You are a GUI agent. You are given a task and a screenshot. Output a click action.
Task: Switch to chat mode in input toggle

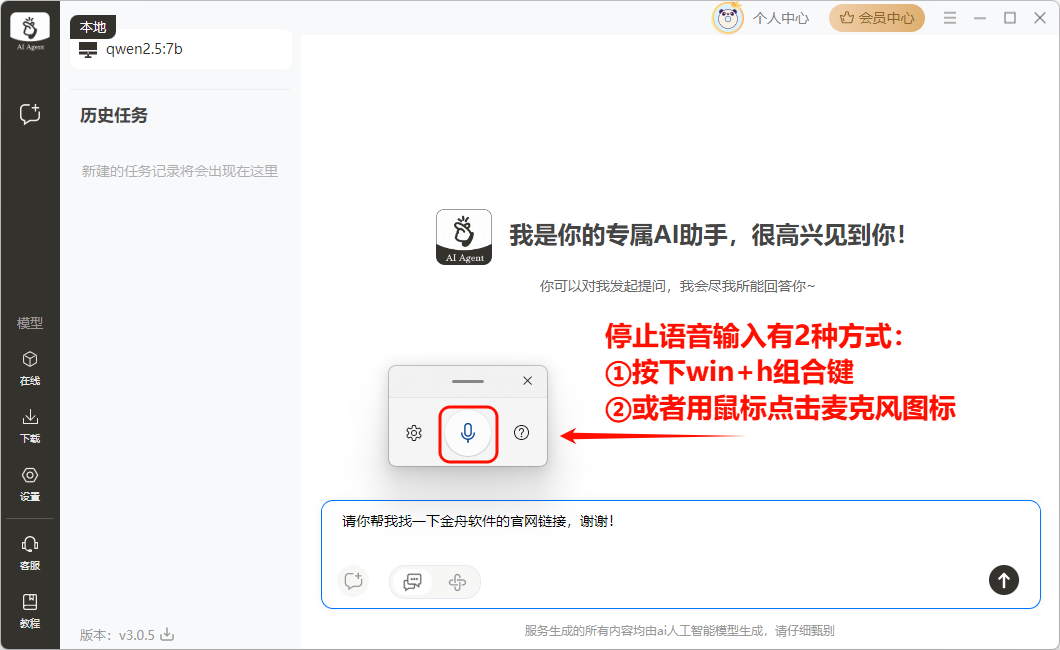pyautogui.click(x=412, y=581)
